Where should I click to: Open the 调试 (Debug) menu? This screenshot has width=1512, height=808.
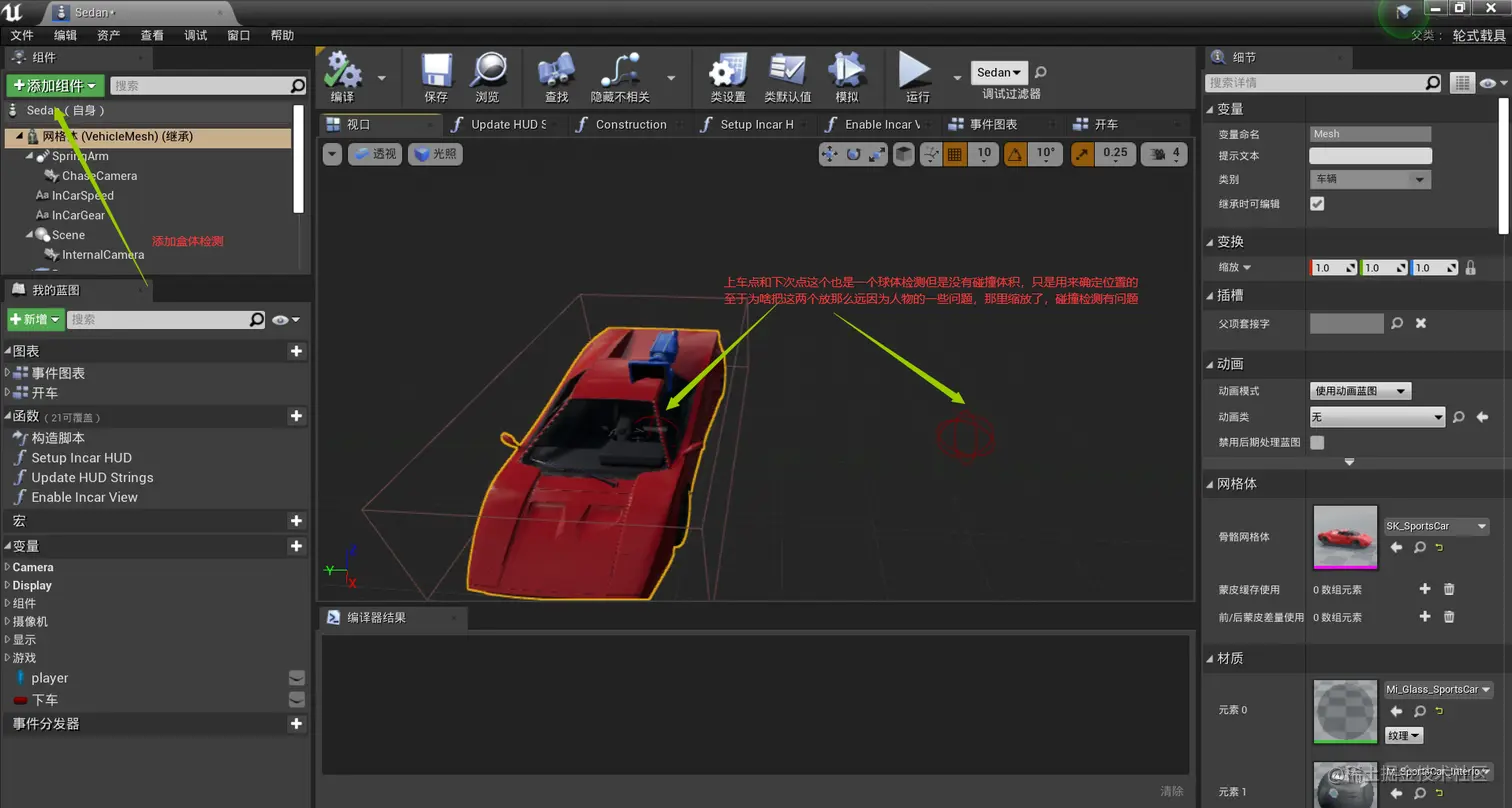coord(196,35)
